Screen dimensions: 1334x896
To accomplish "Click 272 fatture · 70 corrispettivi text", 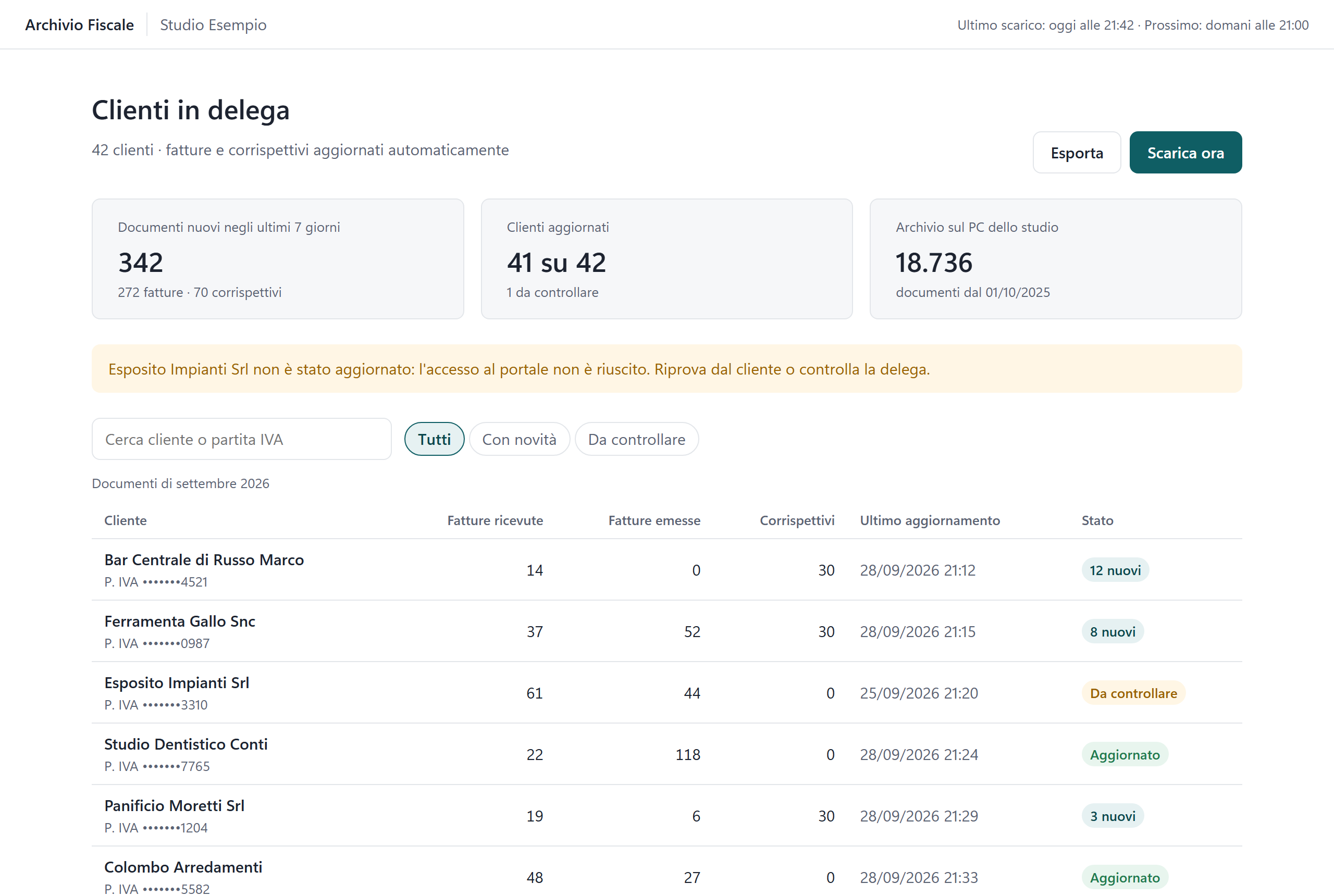I will click(200, 292).
